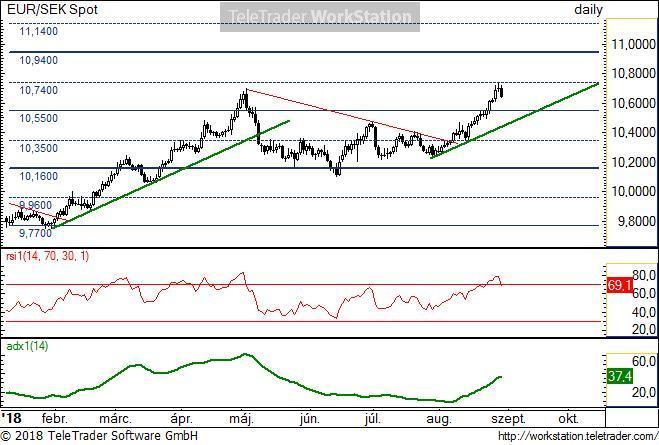Click the 10,0000 price axis value
This screenshot has height=445, width=659.
click(x=633, y=191)
